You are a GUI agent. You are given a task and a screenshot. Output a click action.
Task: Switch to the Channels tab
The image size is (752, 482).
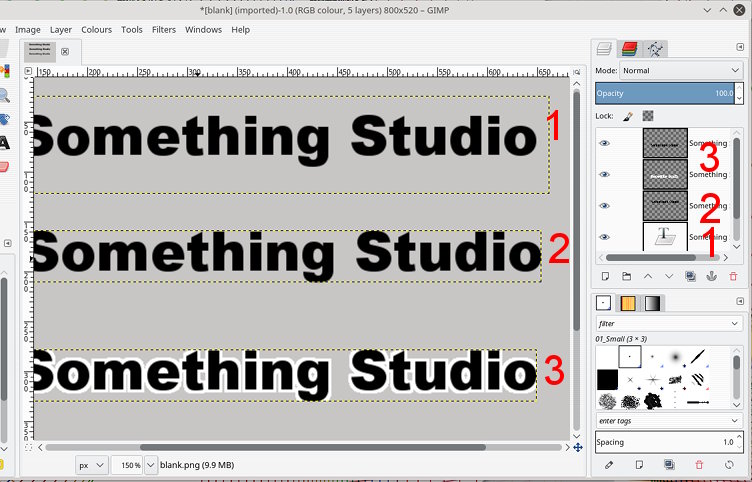[629, 48]
